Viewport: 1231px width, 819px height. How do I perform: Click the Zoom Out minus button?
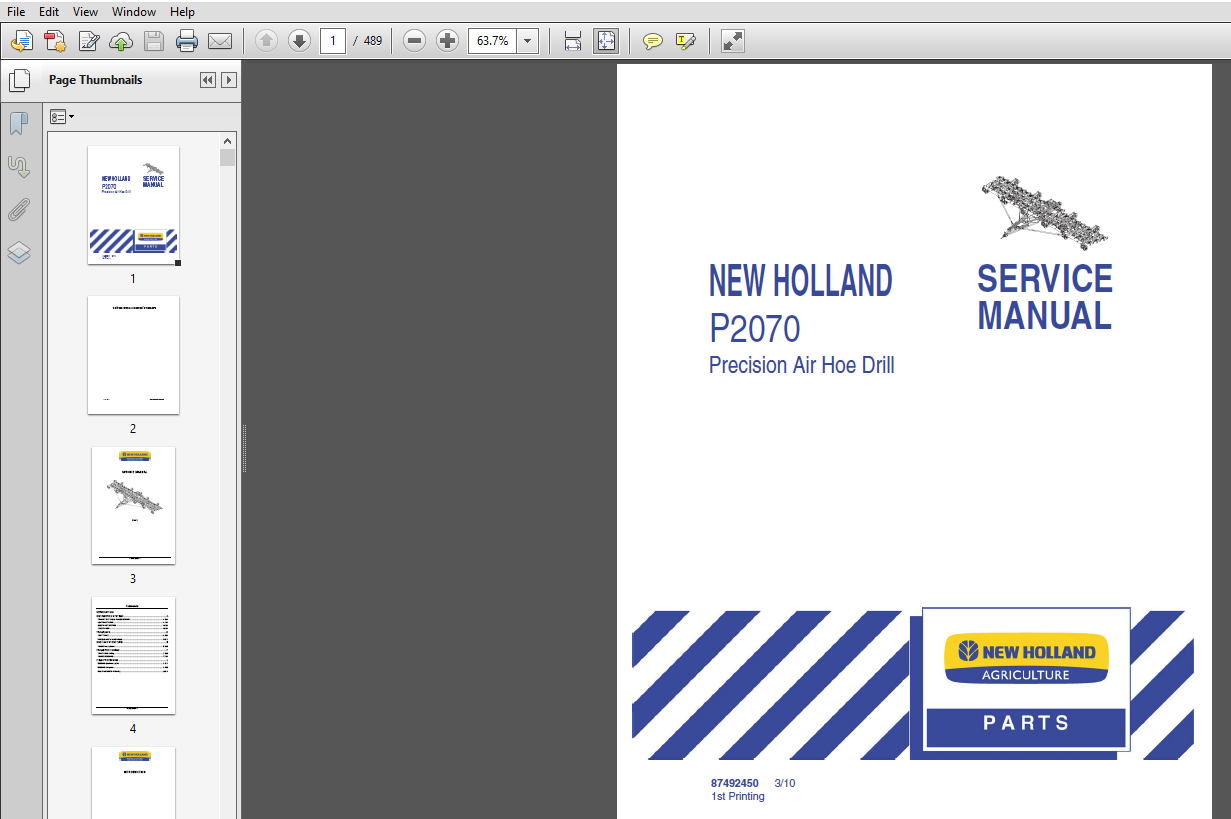pos(415,41)
